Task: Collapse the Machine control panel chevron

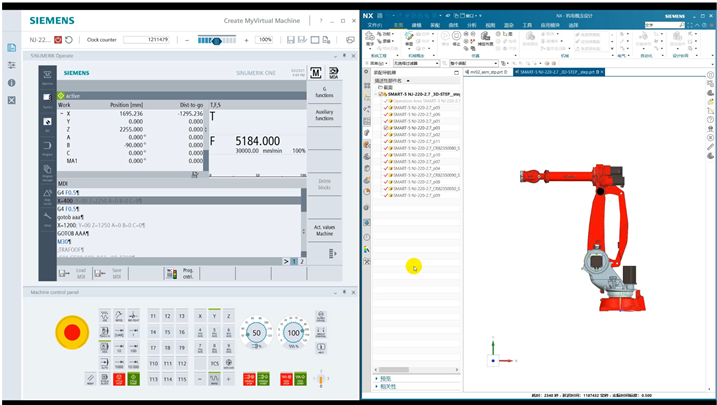Action: (x=336, y=292)
